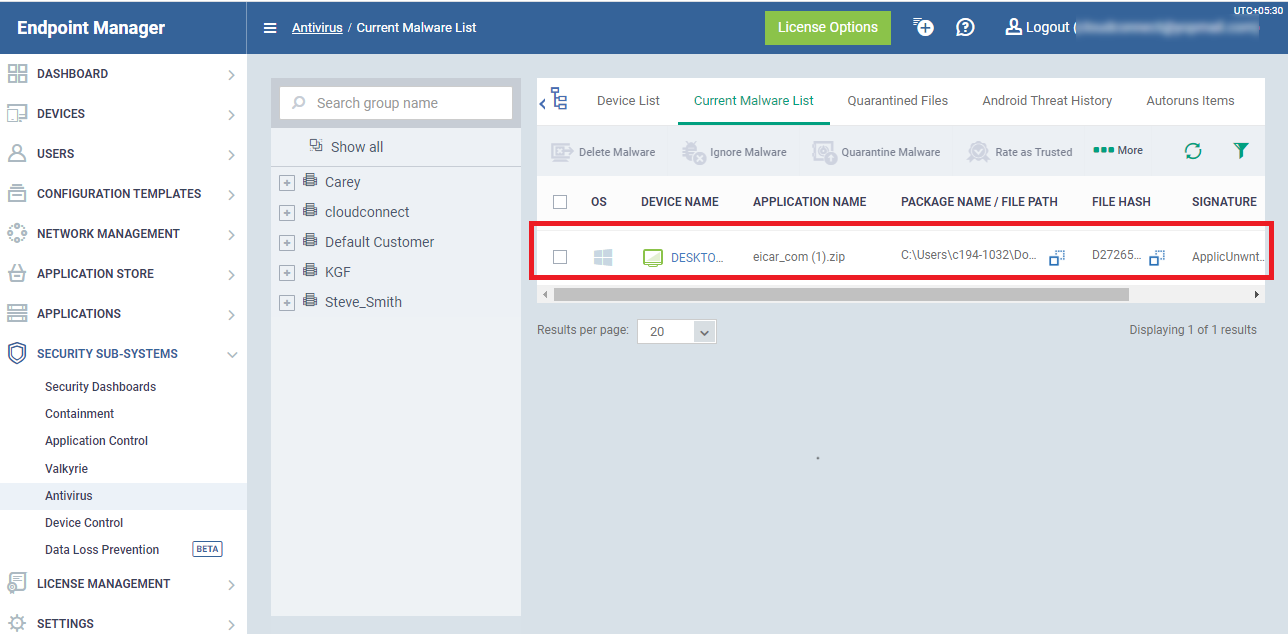Sort by the Application Name column
Image resolution: width=1288 pixels, height=634 pixels.
point(810,202)
